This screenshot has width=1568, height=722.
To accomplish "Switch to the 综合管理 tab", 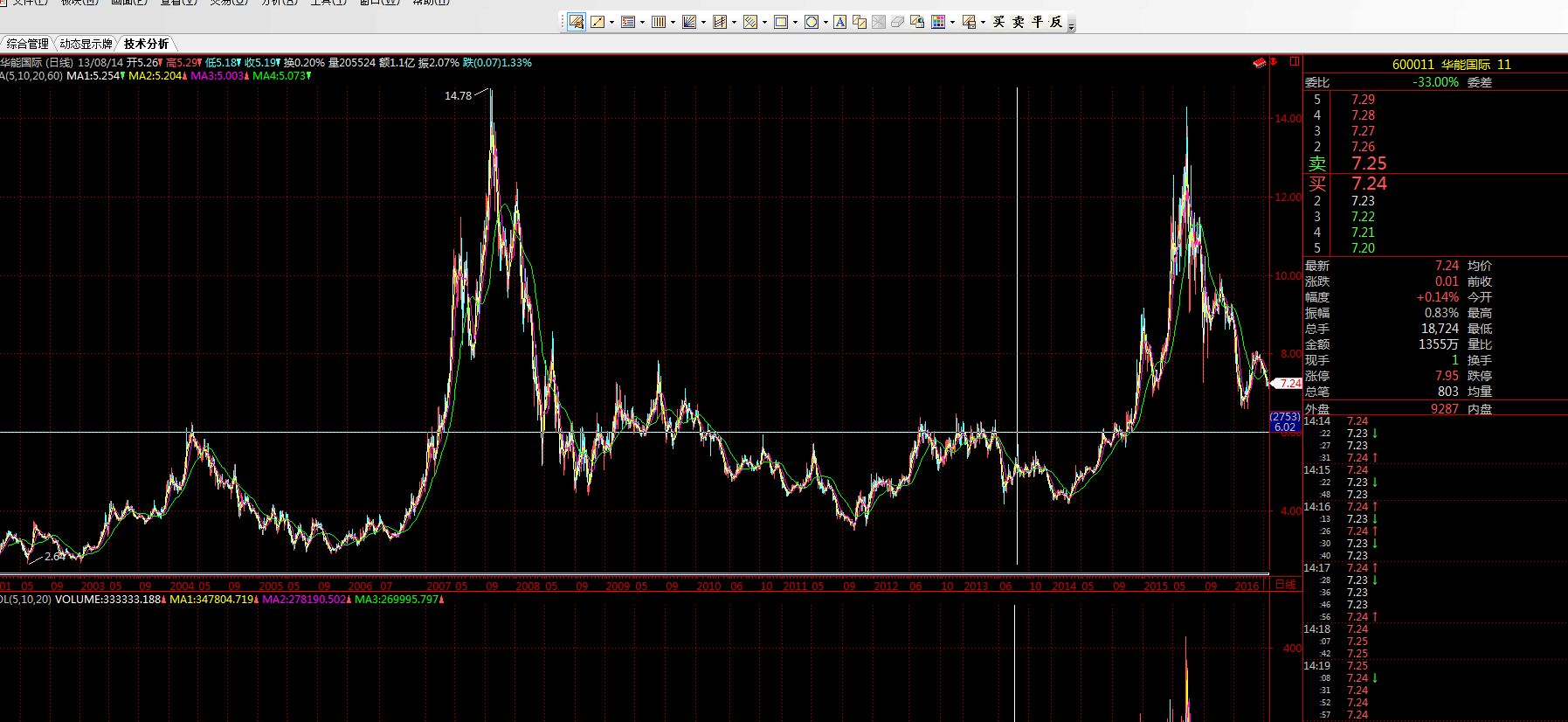I will (x=27, y=44).
